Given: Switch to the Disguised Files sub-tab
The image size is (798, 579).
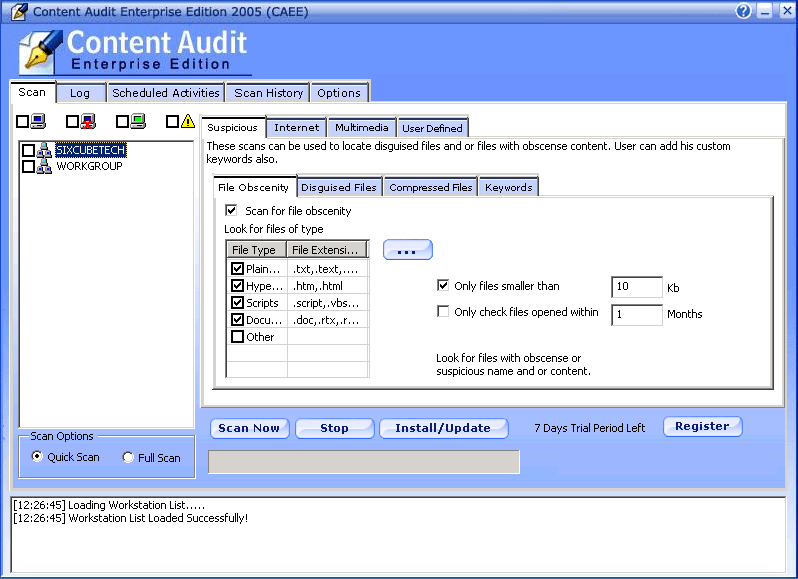Looking at the screenshot, I should pyautogui.click(x=339, y=188).
